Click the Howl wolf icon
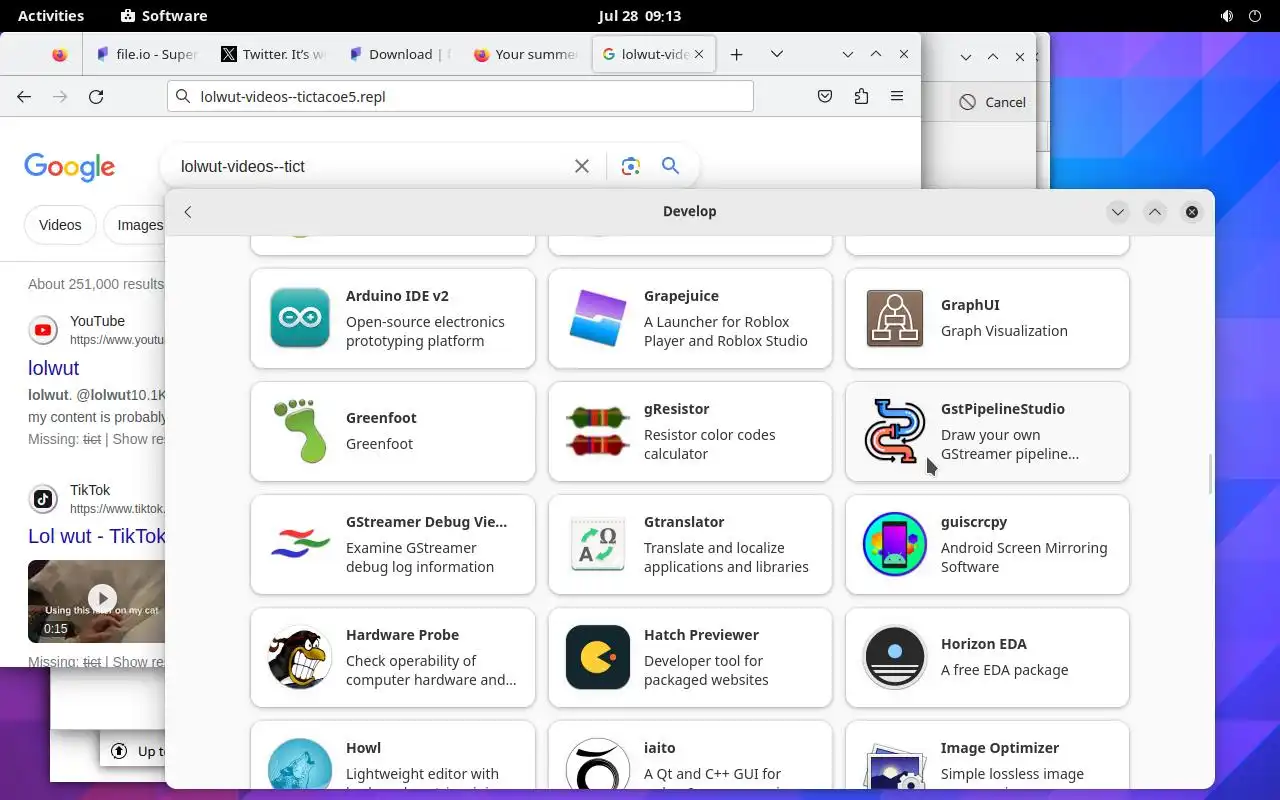 tap(300, 764)
